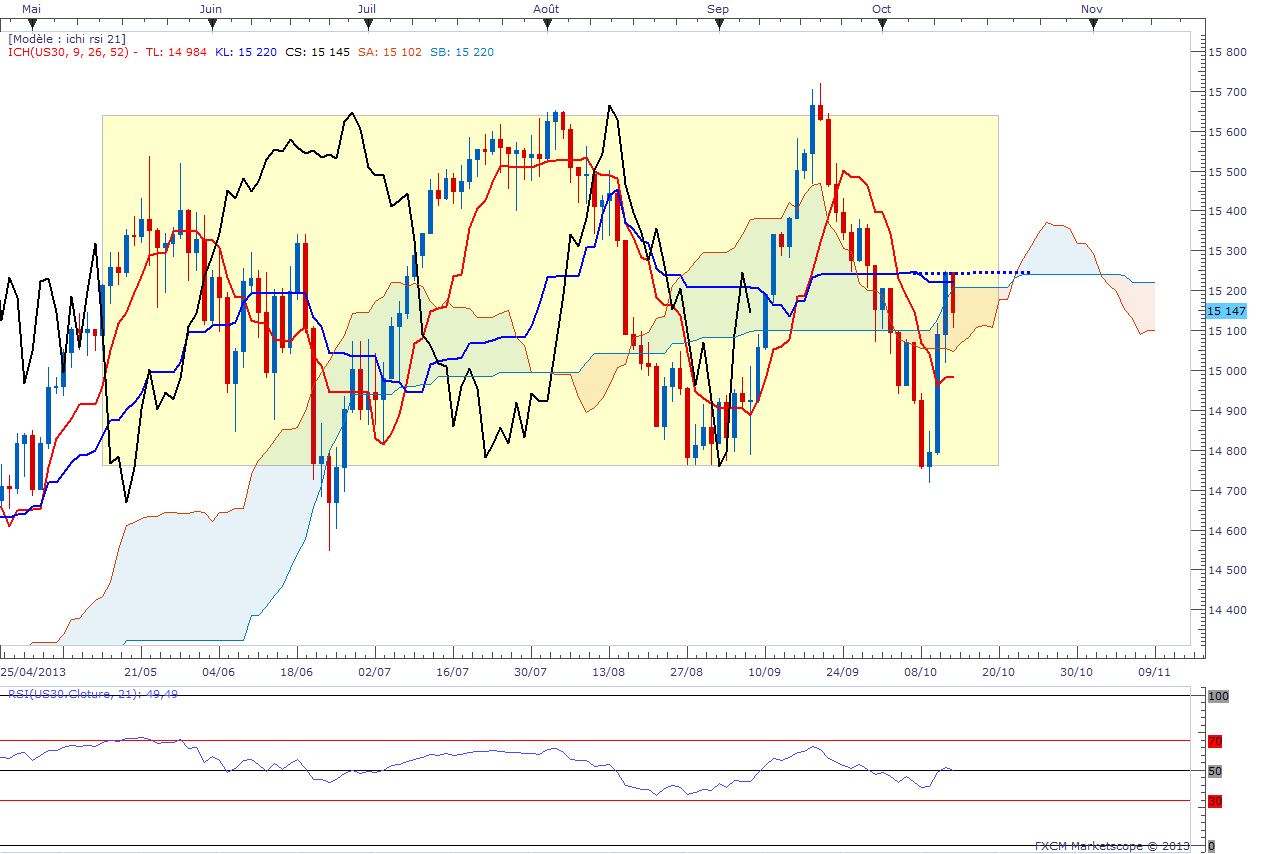1263x854 pixels.
Task: Click the 'SA: 15 102' Senkou A value
Action: click(x=390, y=52)
